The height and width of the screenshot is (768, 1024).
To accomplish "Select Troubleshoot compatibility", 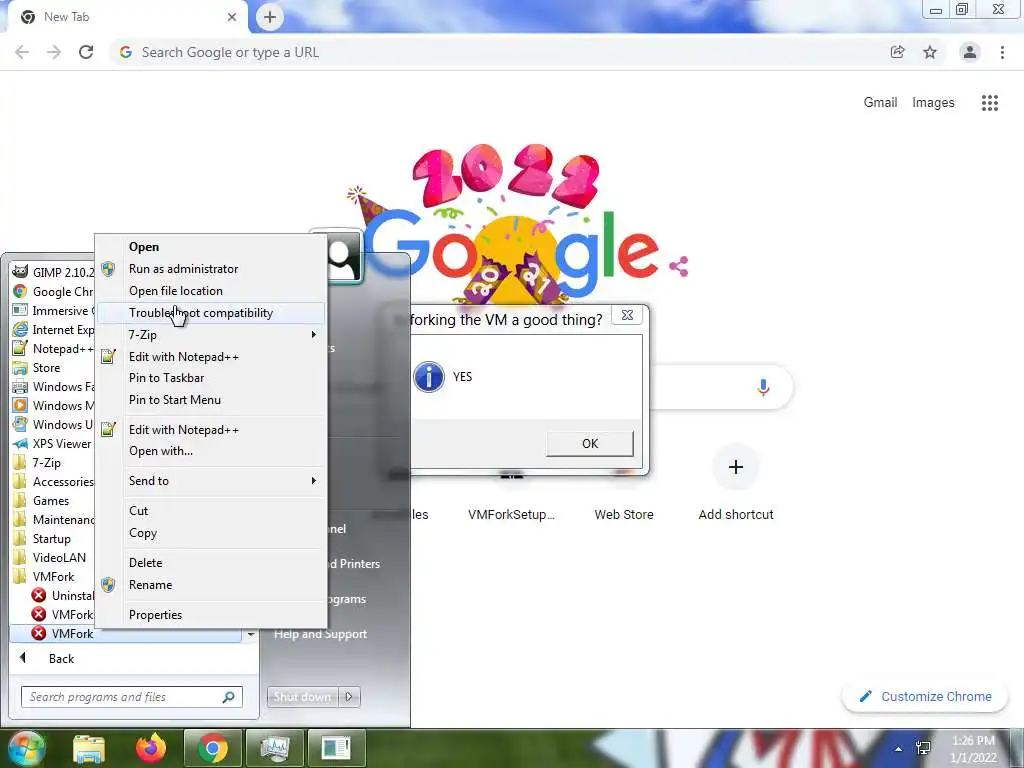I will click(x=211, y=313).
